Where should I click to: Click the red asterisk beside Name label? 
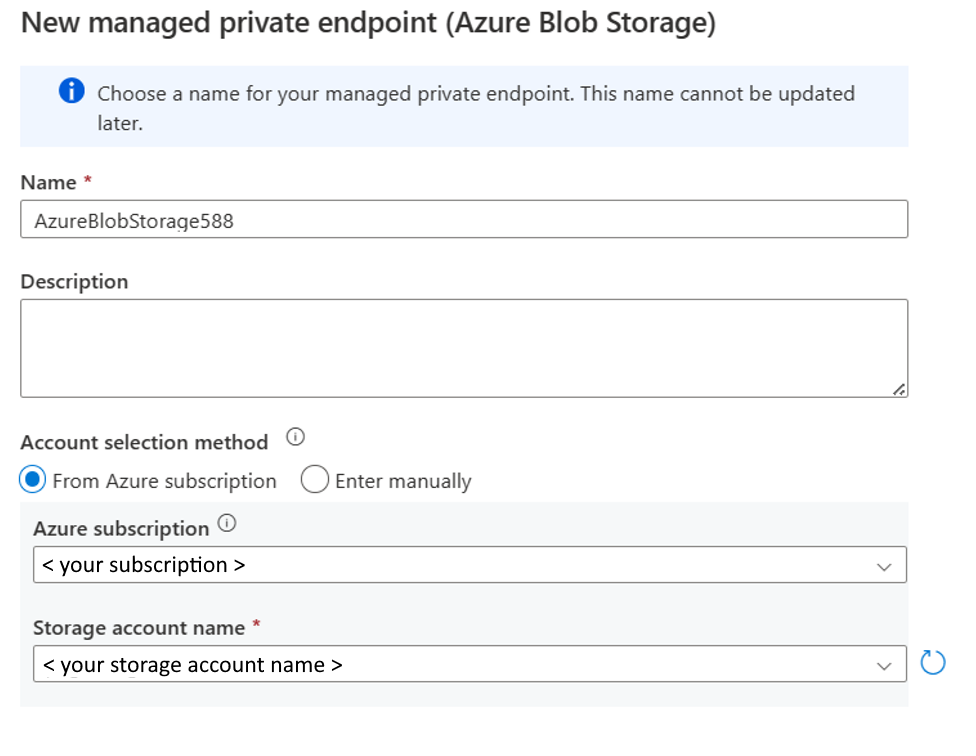86,181
